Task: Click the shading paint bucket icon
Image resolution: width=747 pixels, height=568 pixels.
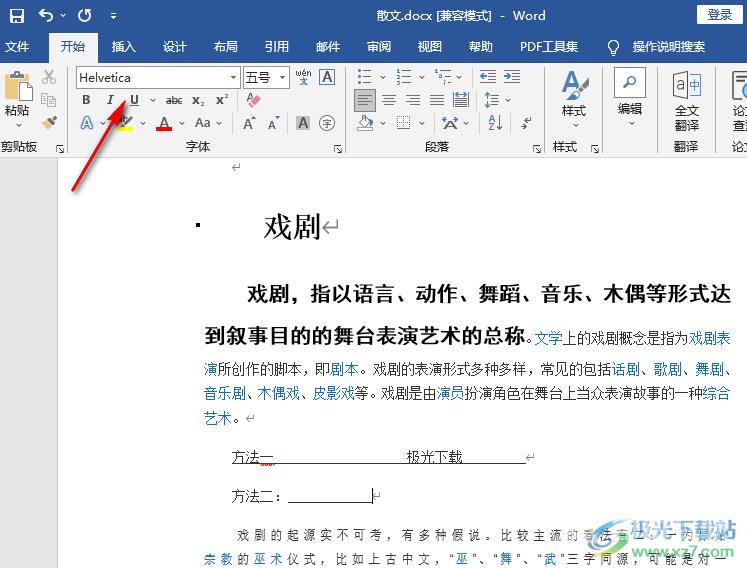Action: tap(365, 123)
